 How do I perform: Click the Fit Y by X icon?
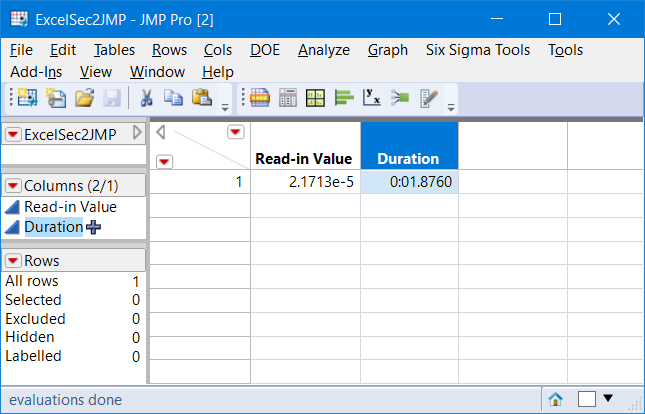371,98
